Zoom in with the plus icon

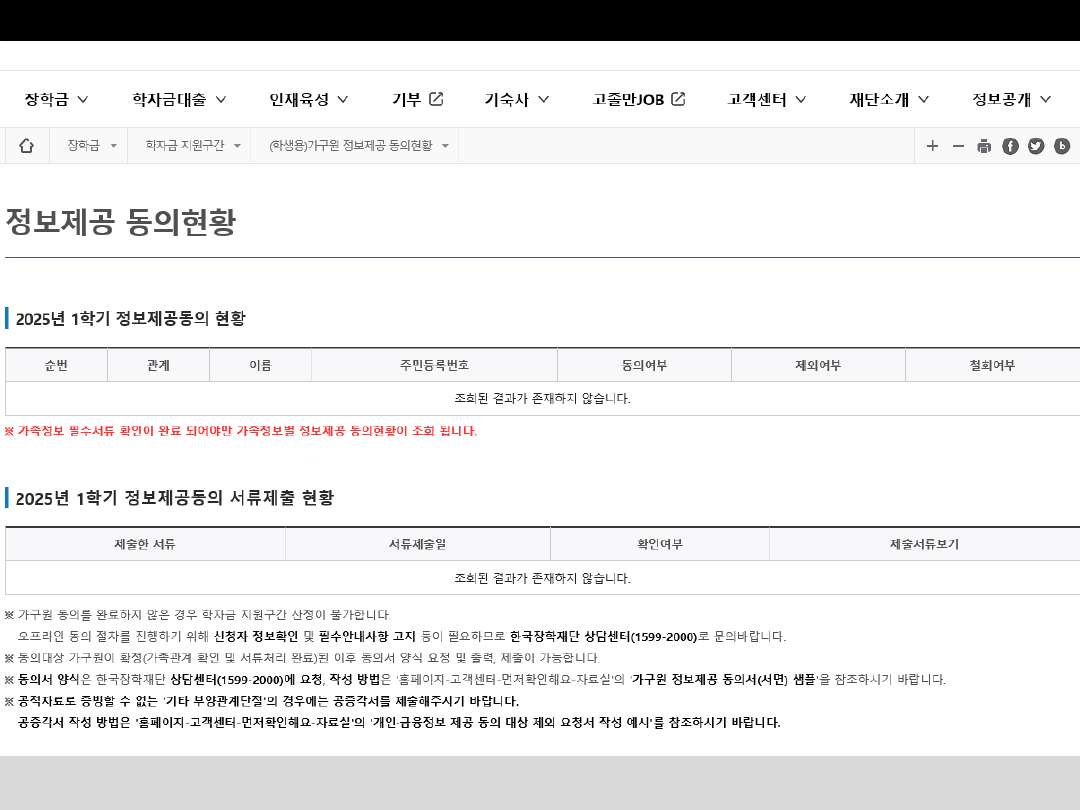point(932,146)
